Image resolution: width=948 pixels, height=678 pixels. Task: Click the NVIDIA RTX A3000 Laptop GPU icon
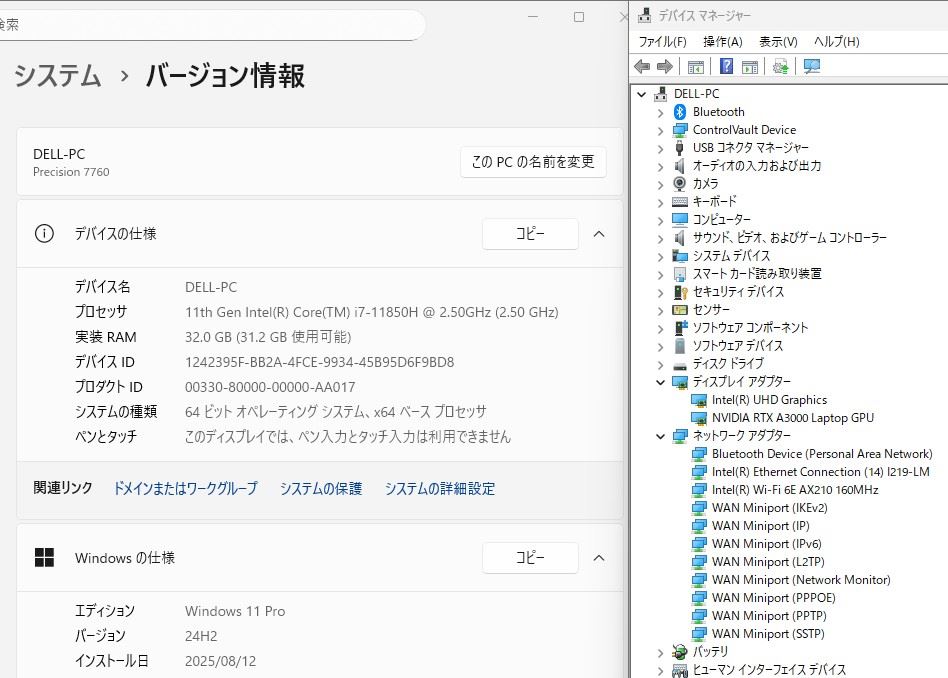pyautogui.click(x=700, y=418)
